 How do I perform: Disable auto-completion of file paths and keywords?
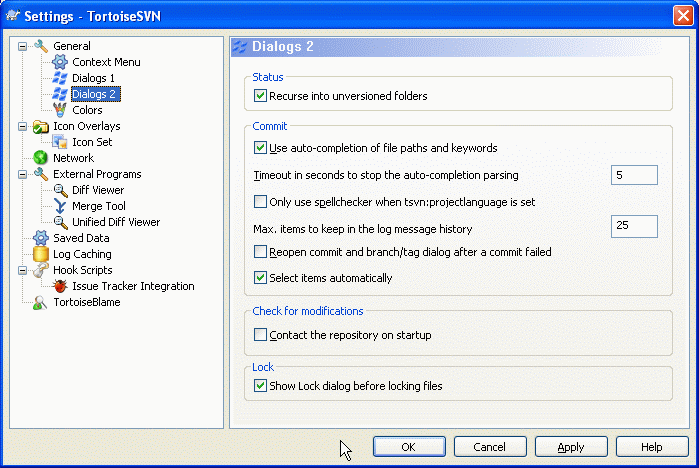click(260, 148)
